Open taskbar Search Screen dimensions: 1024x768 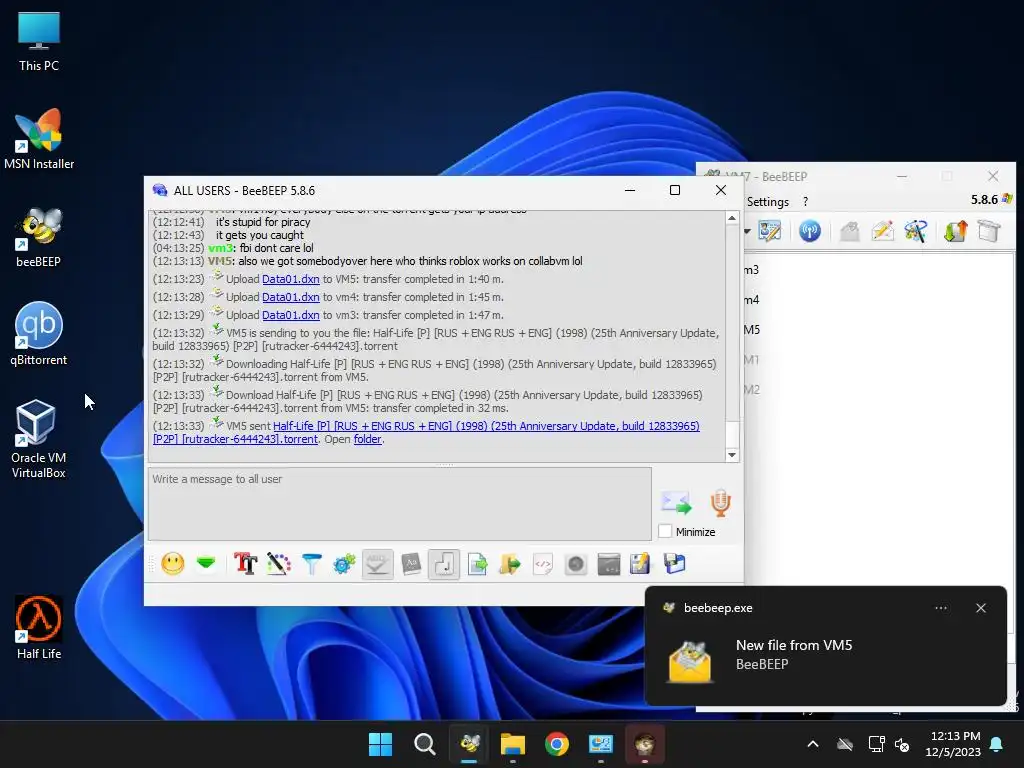pyautogui.click(x=424, y=744)
